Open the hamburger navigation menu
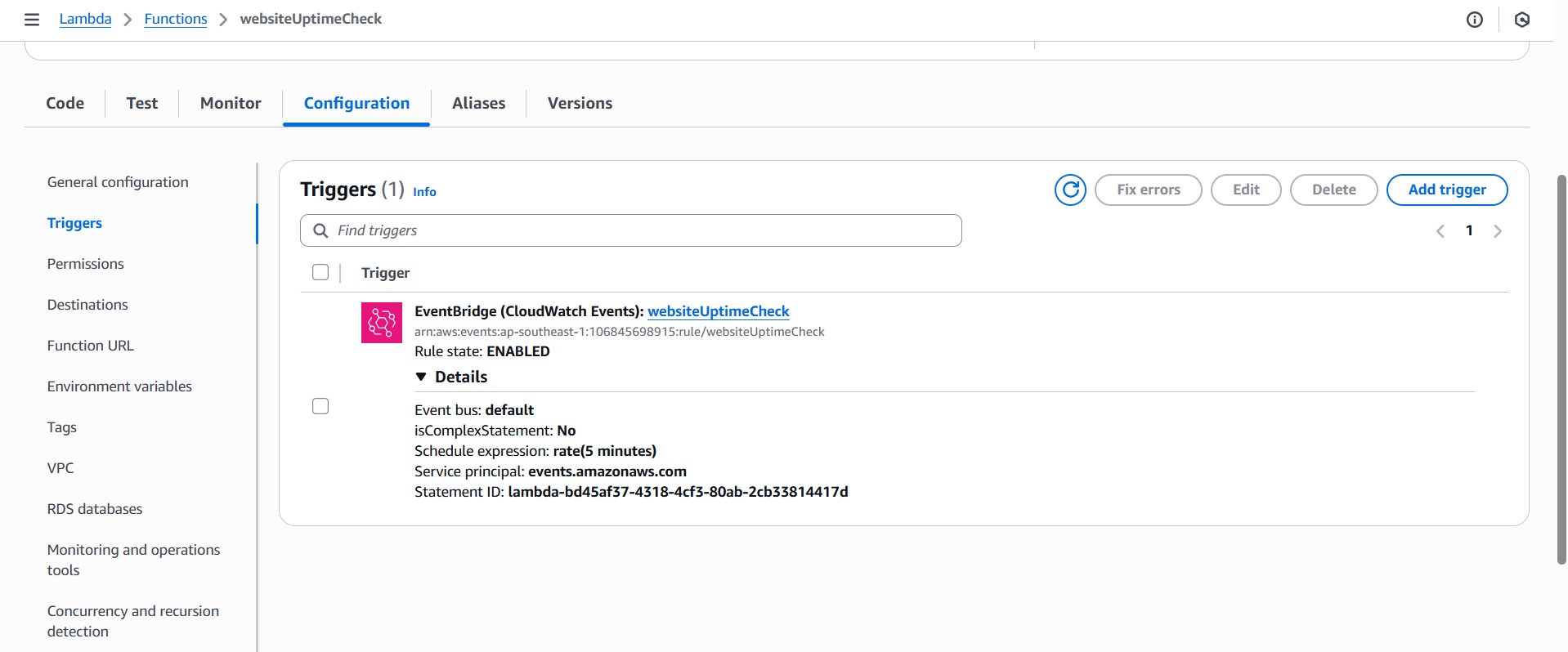Screen dimensions: 1568x652 click(x=32, y=20)
